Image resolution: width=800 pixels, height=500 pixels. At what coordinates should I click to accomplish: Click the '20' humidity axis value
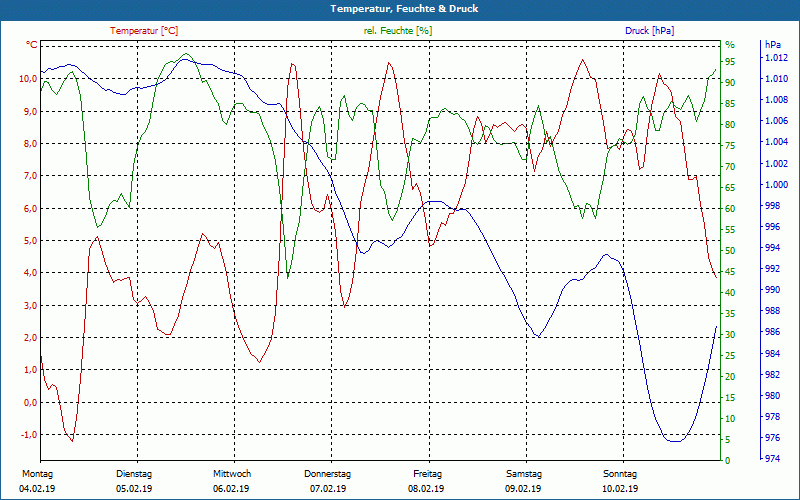pyautogui.click(x=730, y=377)
